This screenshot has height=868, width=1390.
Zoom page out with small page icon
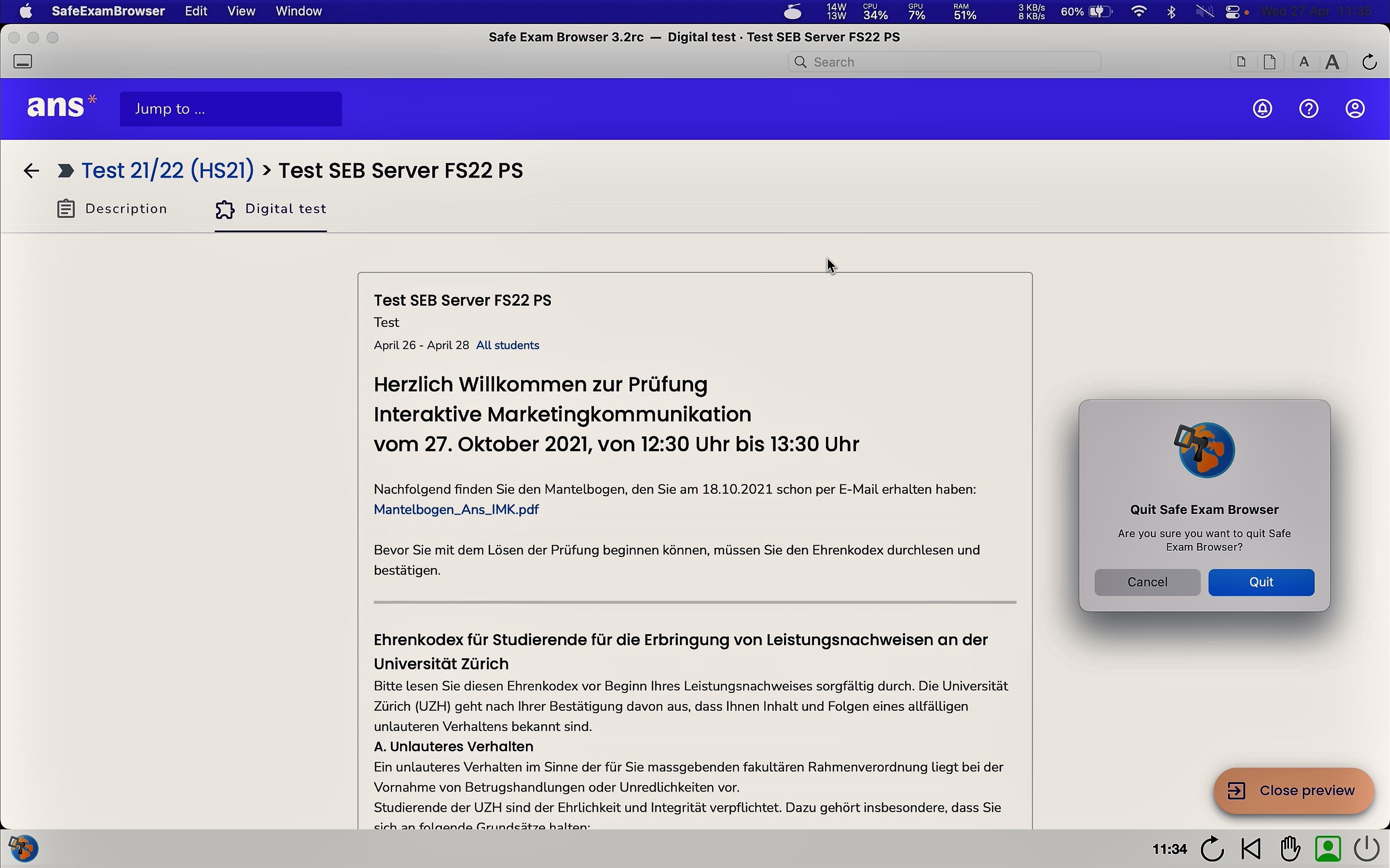point(1241,62)
